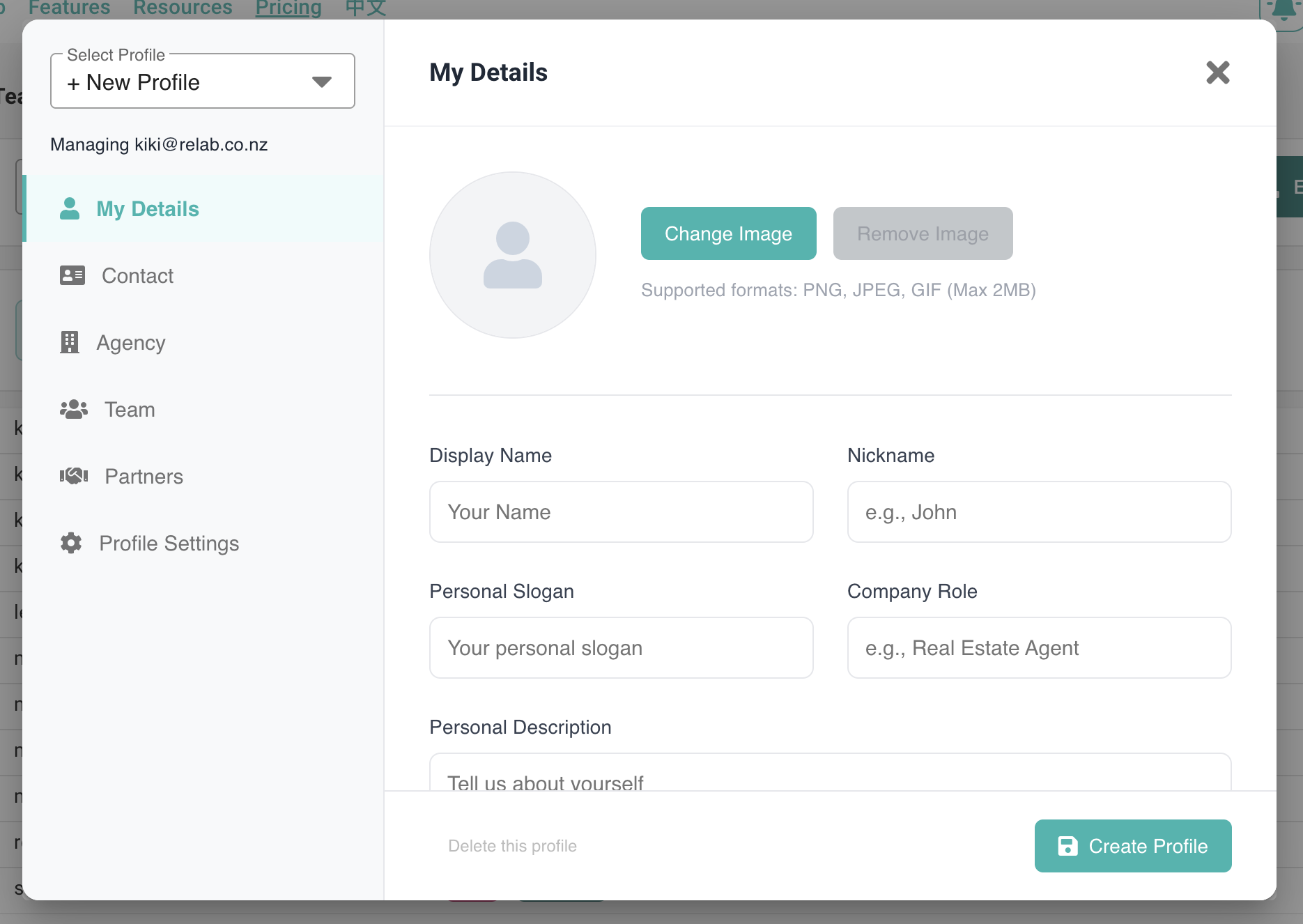This screenshot has height=924, width=1303.
Task: Click into the Personal Slogan field
Action: pos(621,647)
